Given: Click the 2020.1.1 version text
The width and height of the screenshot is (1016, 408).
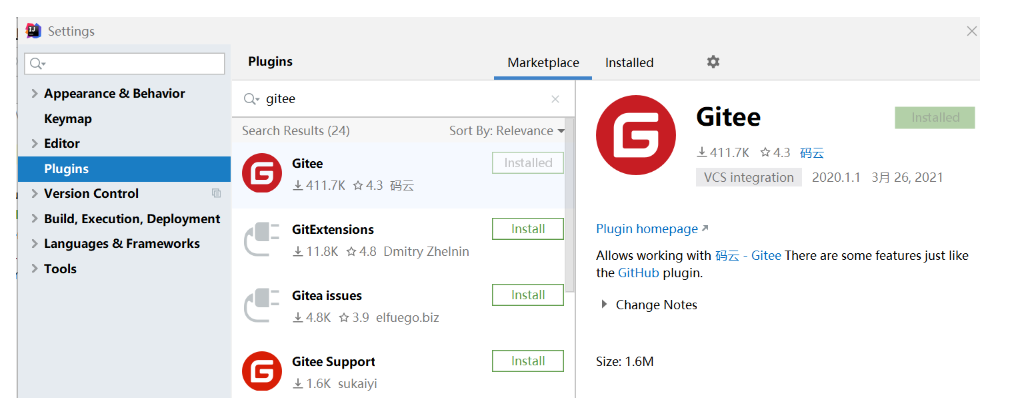Looking at the screenshot, I should tap(836, 177).
